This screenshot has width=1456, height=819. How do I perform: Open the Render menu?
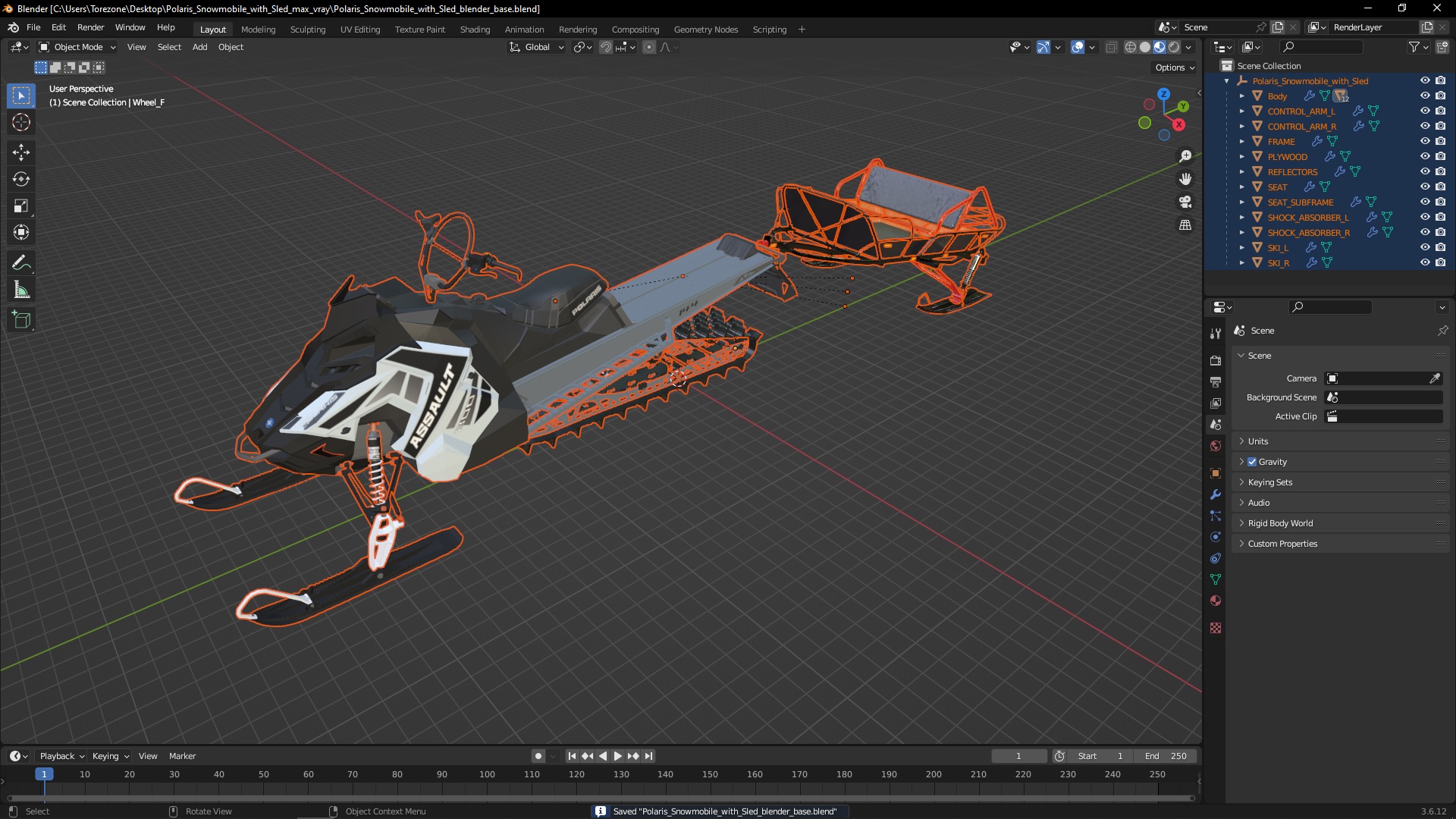(x=90, y=27)
